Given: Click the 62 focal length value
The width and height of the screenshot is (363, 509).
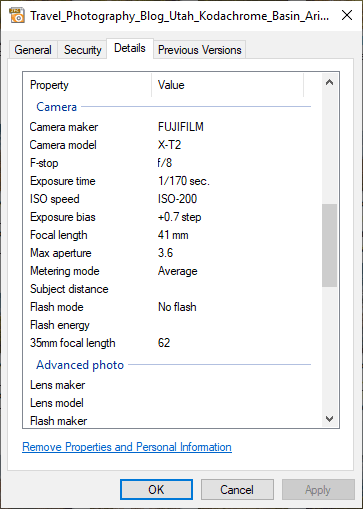Looking at the screenshot, I should pos(164,343).
